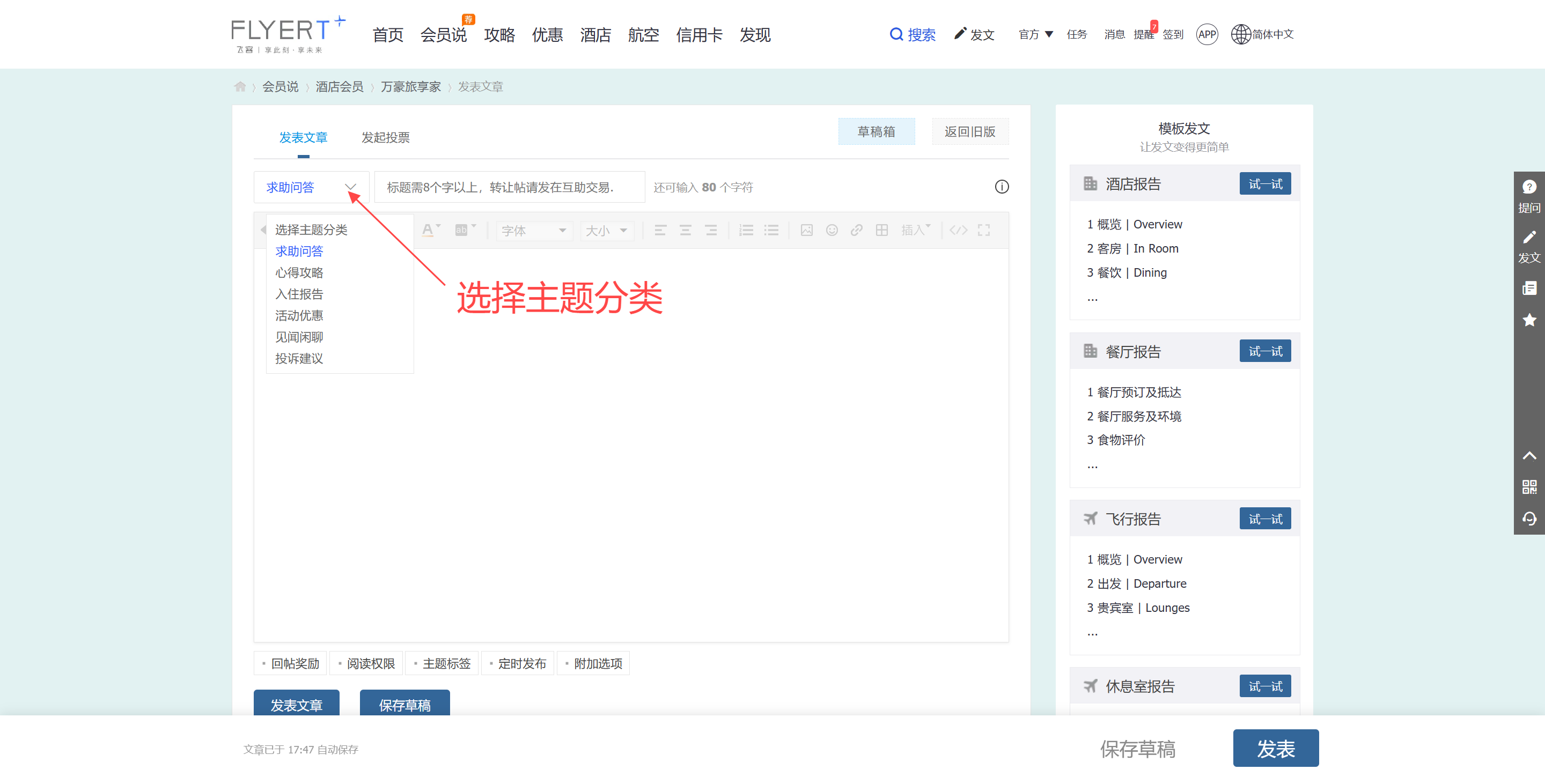1545x784 pixels.
Task: Expand the 定时发布 option
Action: [518, 663]
